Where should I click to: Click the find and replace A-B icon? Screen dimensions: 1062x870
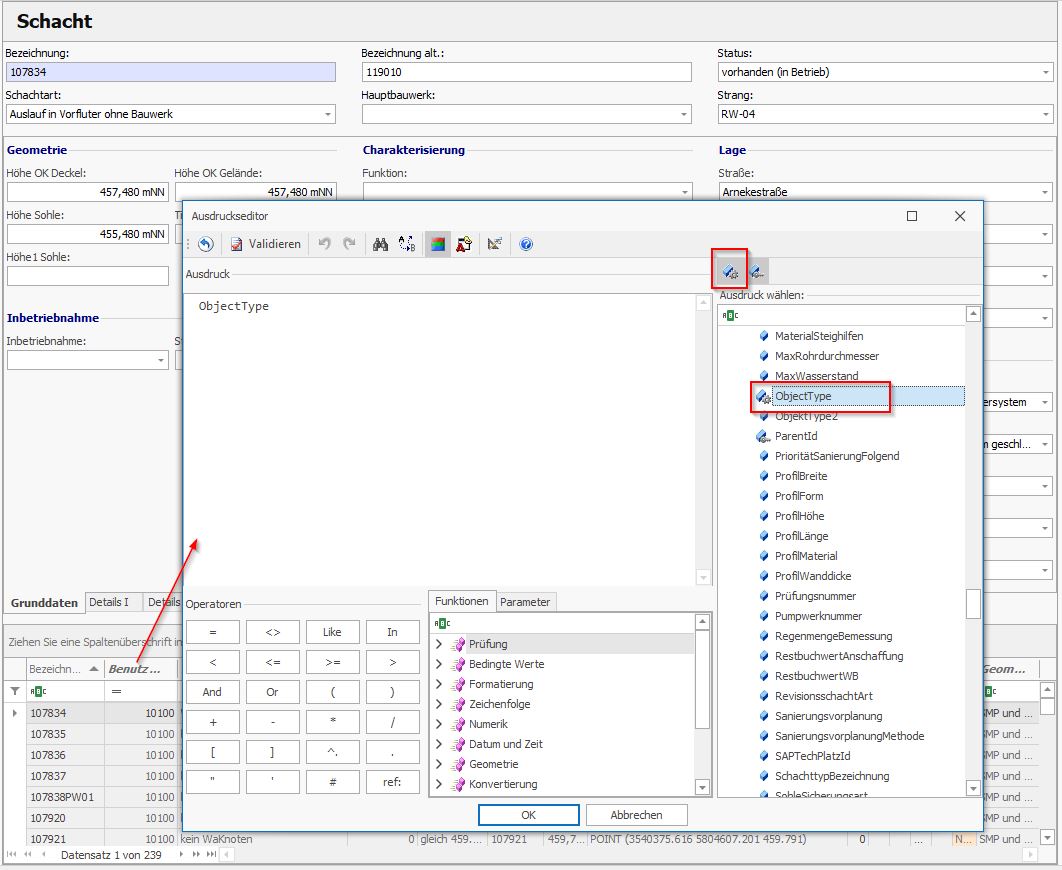pyautogui.click(x=407, y=244)
